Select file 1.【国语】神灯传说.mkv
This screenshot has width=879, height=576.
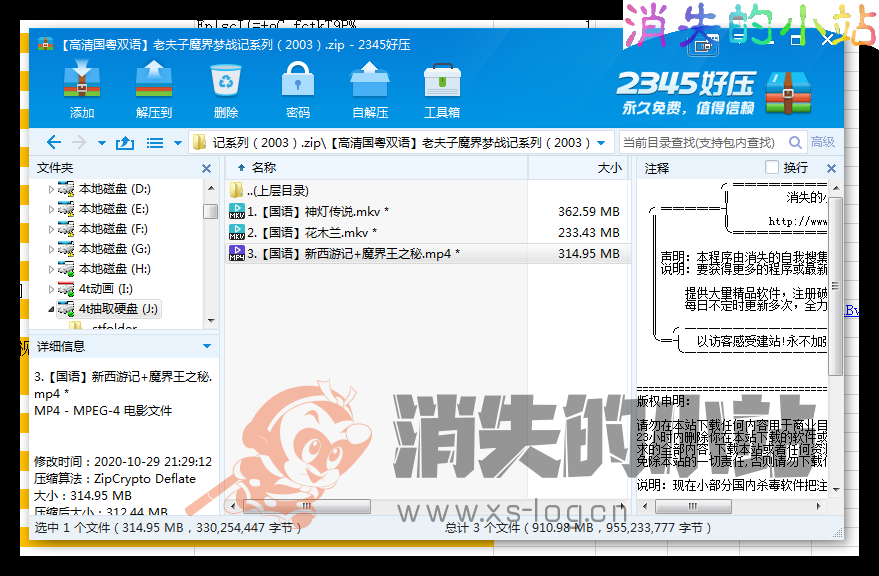click(428, 211)
